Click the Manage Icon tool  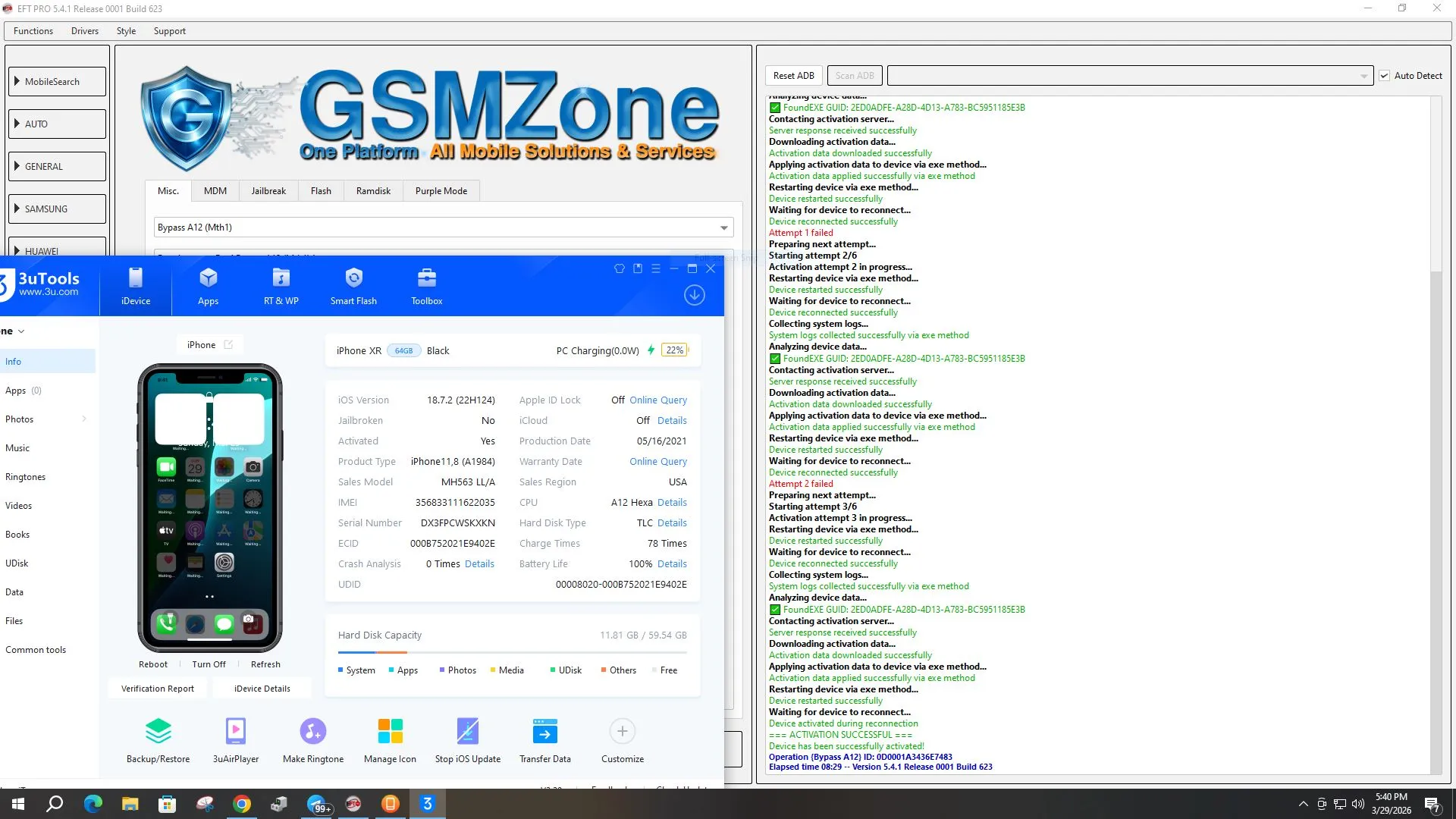390,732
